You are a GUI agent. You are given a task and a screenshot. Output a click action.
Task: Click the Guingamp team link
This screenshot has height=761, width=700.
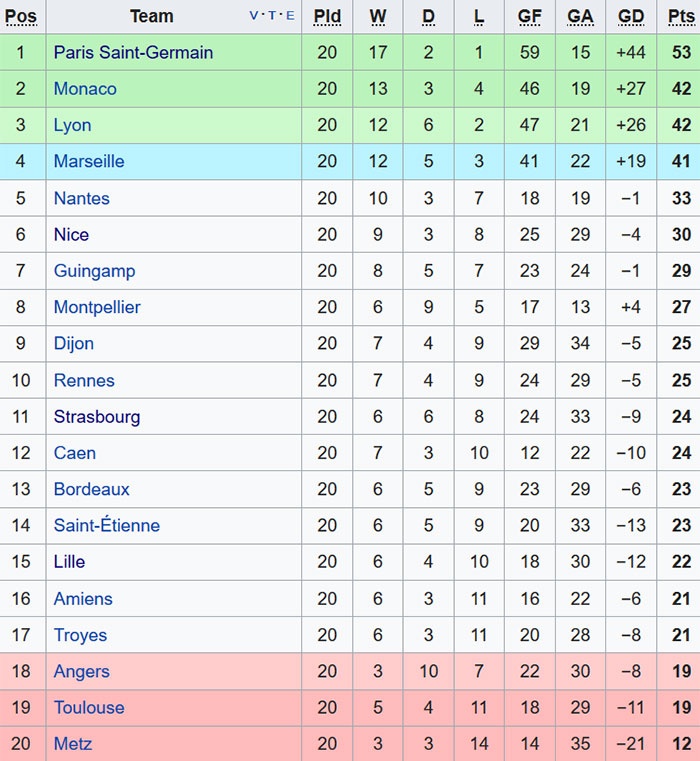tap(94, 271)
